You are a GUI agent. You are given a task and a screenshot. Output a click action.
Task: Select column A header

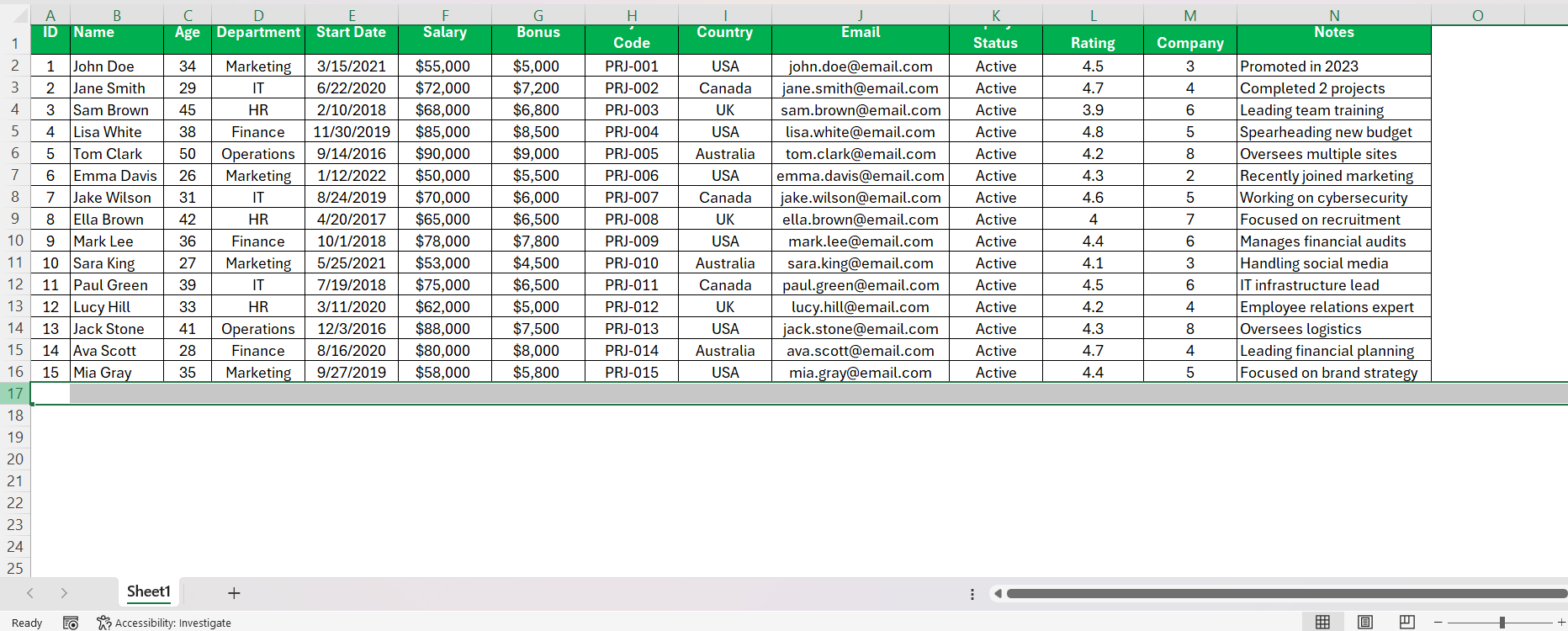click(50, 15)
